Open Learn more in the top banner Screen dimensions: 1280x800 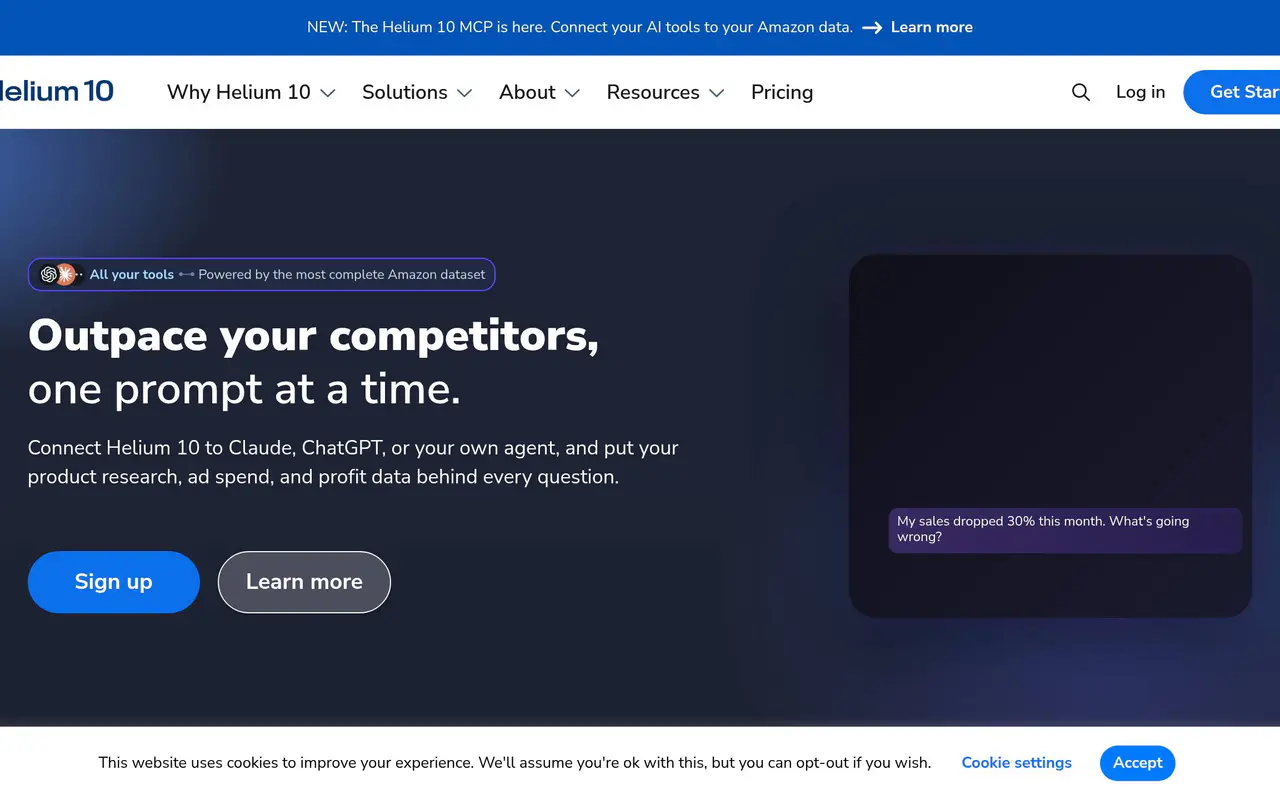coord(931,28)
